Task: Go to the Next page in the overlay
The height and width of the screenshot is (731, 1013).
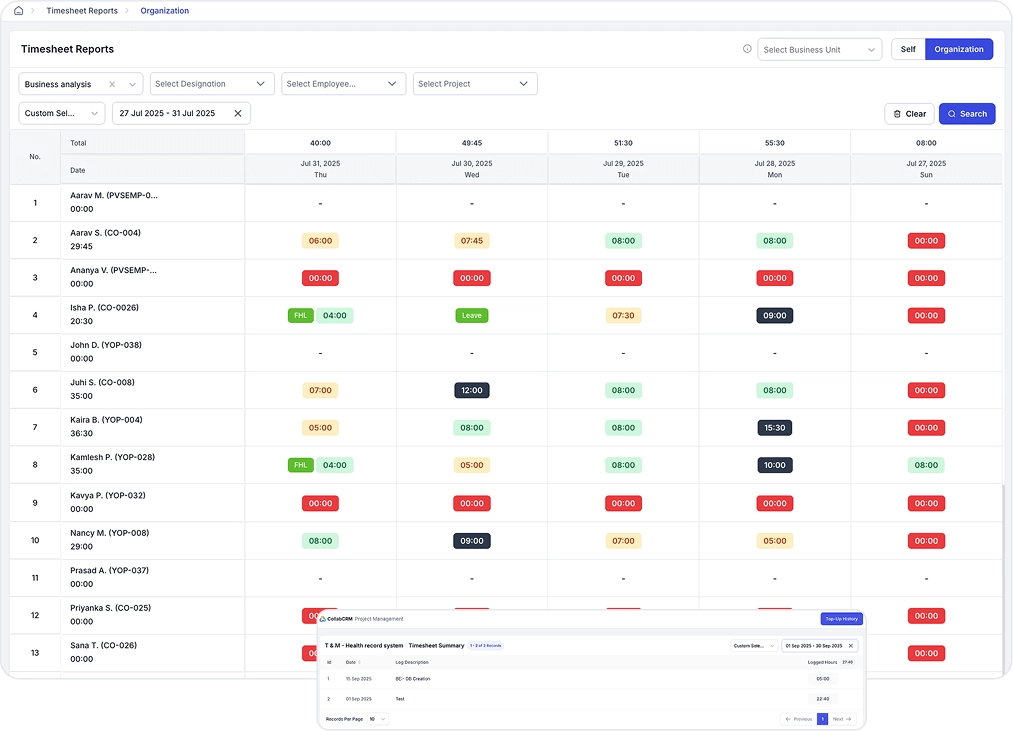Action: 842,719
